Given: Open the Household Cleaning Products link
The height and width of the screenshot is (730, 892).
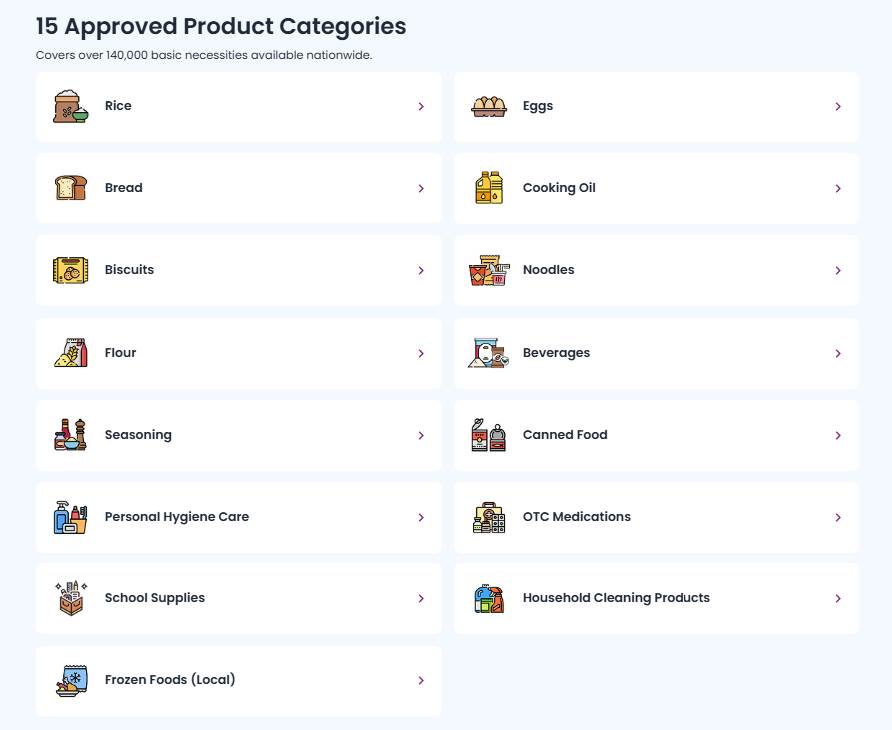Looking at the screenshot, I should pos(616,598).
